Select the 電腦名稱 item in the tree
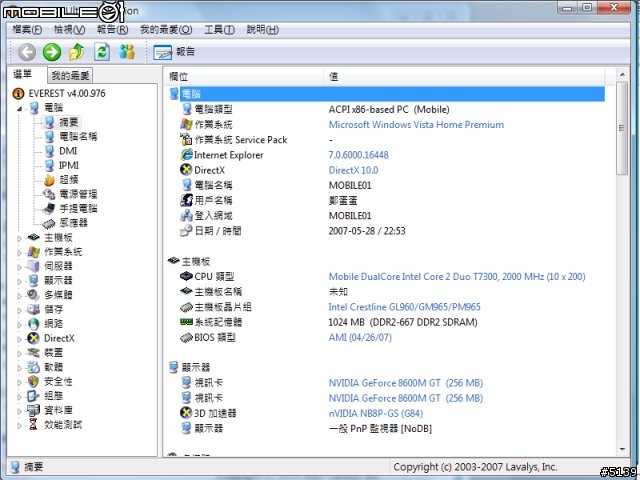Image resolution: width=640 pixels, height=480 pixels. pos(78,136)
